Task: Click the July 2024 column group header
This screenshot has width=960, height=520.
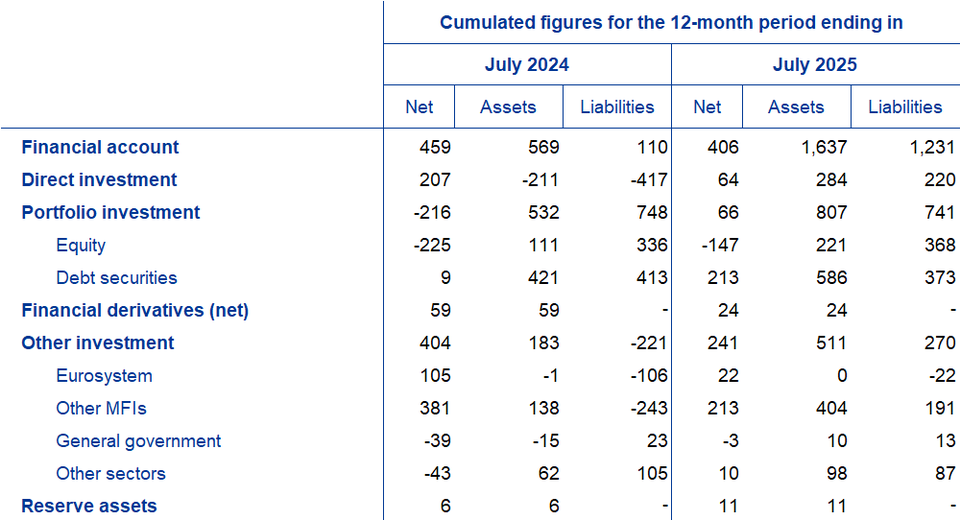Action: tap(527, 65)
